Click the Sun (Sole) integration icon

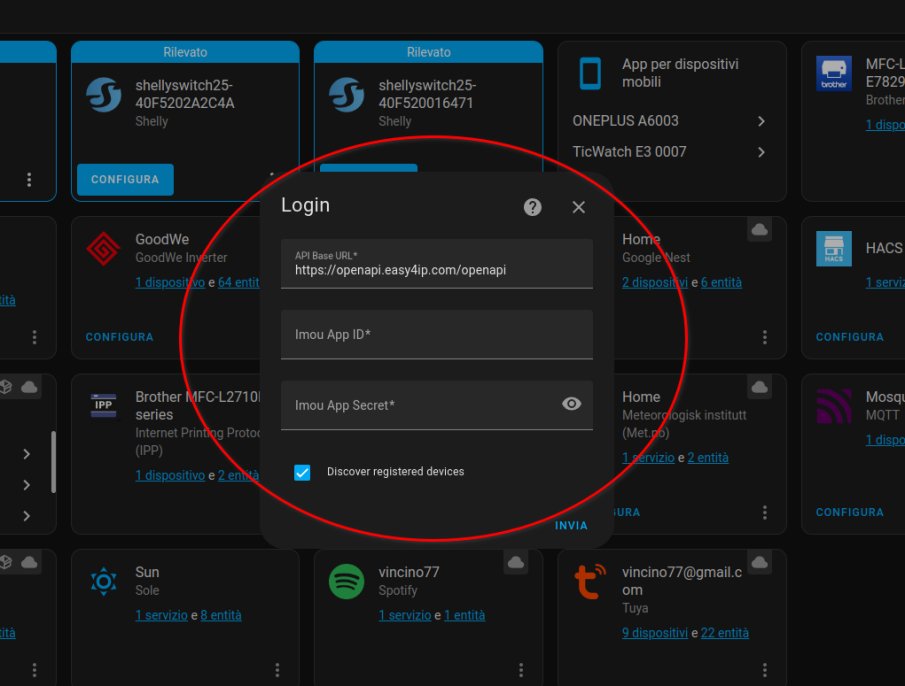pos(103,581)
